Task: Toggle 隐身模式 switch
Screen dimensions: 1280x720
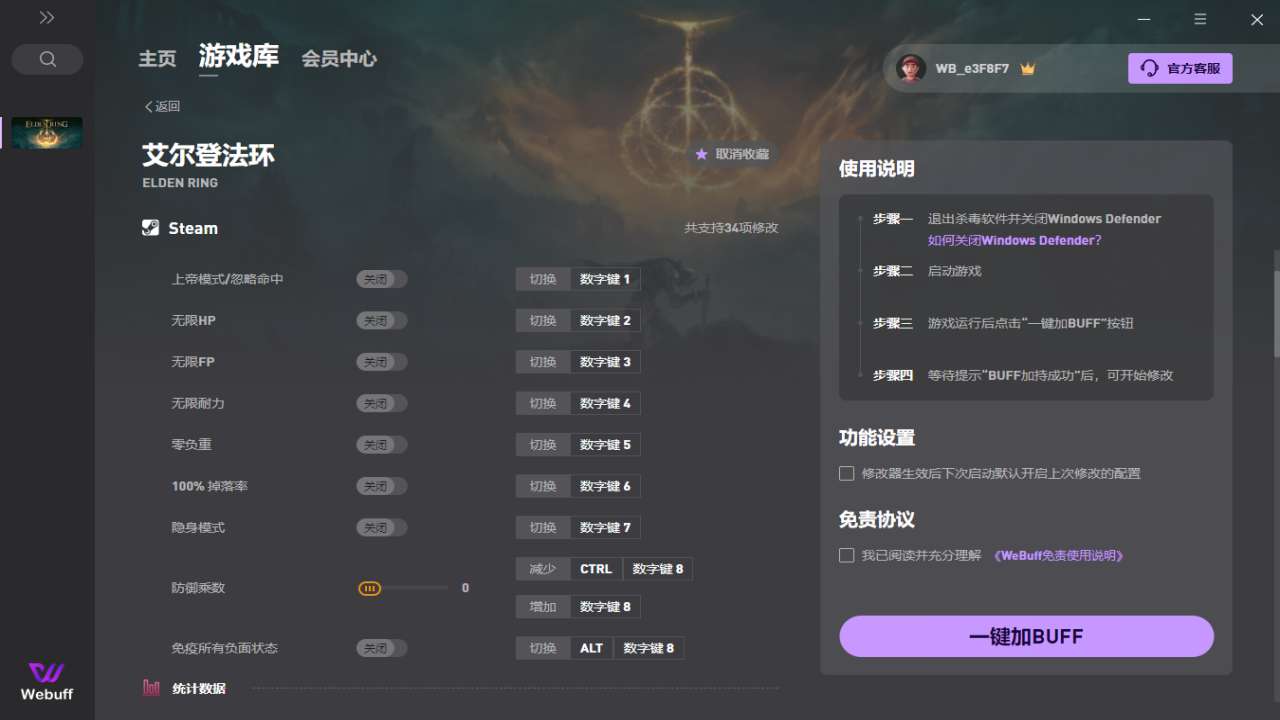Action: tap(382, 528)
